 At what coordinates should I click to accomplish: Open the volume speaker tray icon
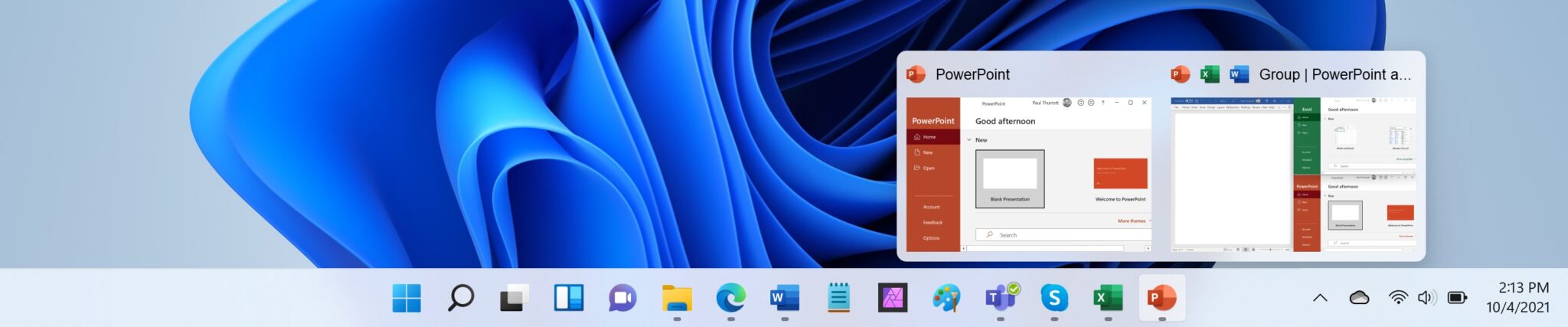click(1427, 298)
